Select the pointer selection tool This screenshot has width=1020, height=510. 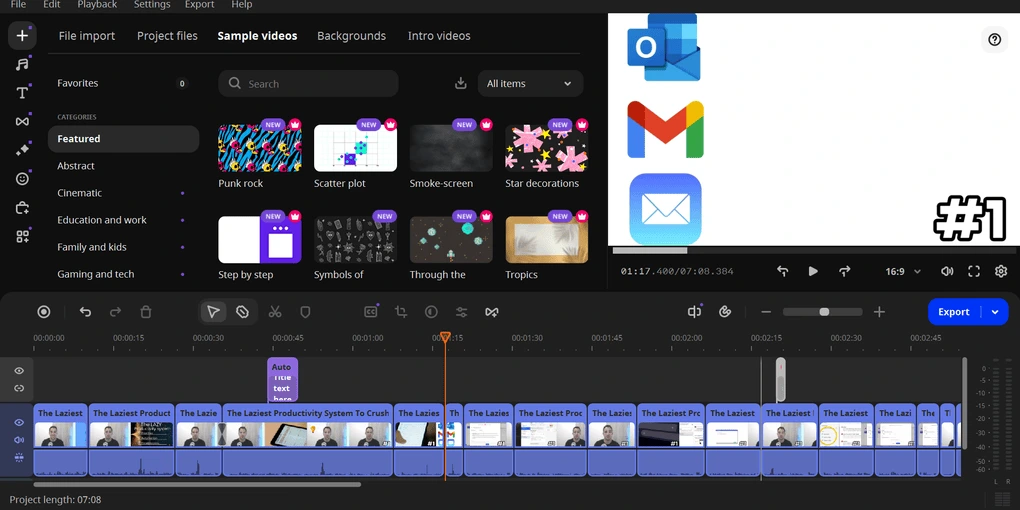(213, 312)
